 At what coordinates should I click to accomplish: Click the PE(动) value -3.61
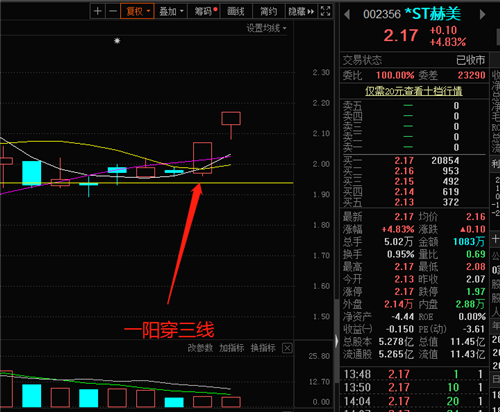point(474,329)
